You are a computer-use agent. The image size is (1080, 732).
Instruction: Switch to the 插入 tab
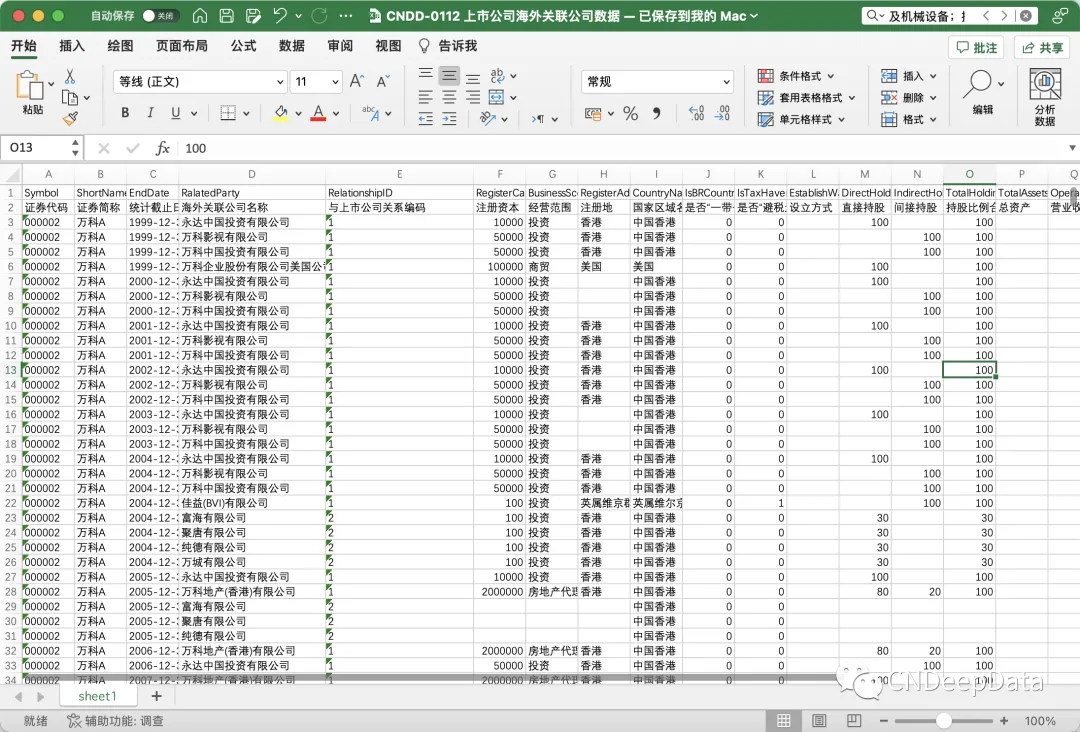click(x=72, y=46)
